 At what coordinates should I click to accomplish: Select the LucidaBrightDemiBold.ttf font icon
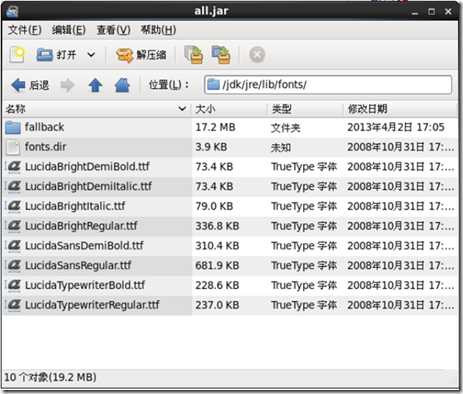point(14,167)
